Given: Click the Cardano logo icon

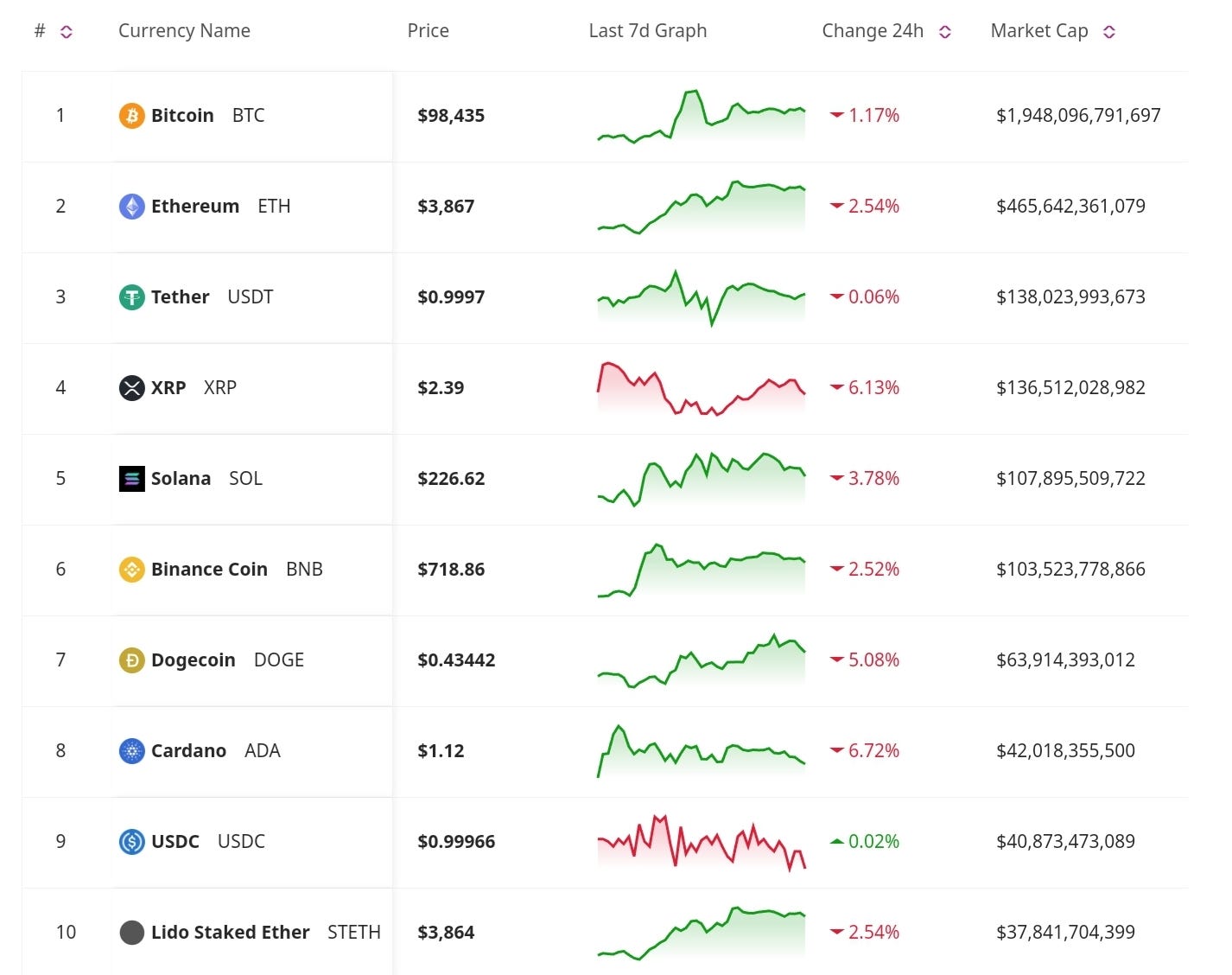Looking at the screenshot, I should pos(131,751).
